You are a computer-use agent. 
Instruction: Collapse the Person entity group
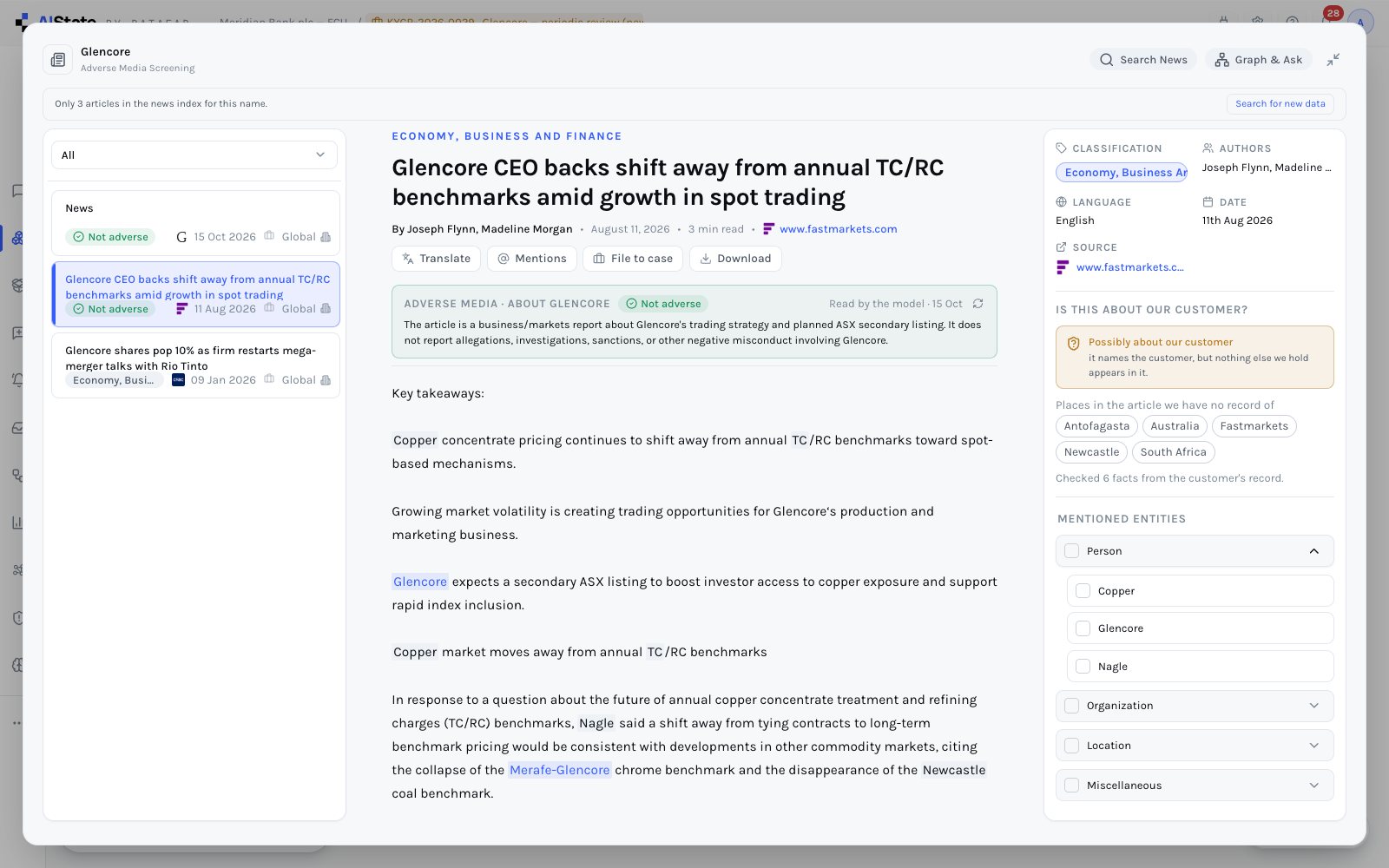pyautogui.click(x=1313, y=551)
